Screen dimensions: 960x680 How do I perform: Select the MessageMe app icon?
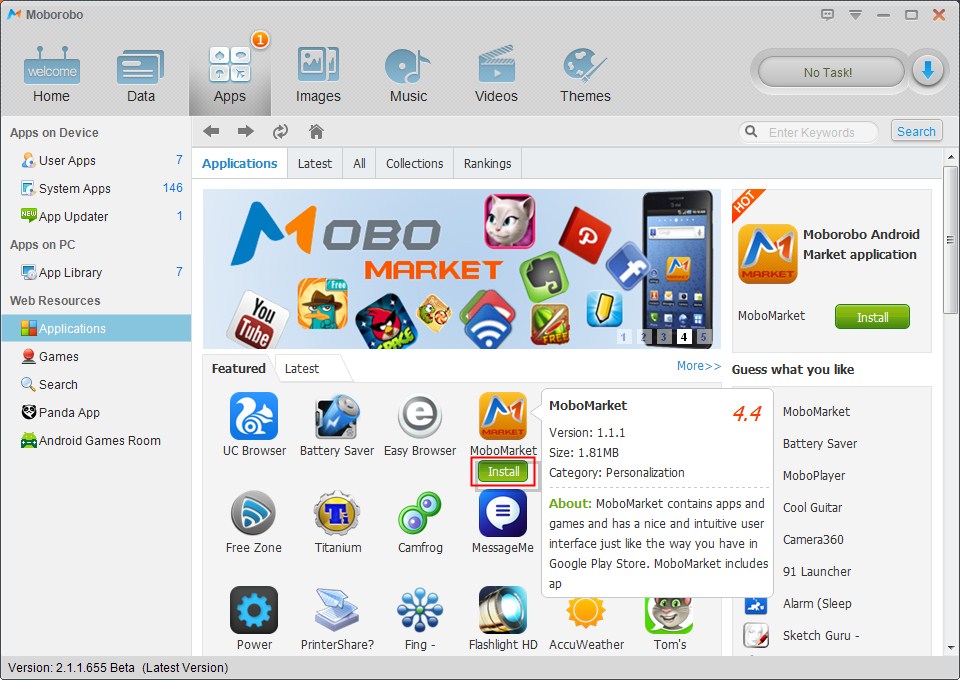click(x=503, y=513)
